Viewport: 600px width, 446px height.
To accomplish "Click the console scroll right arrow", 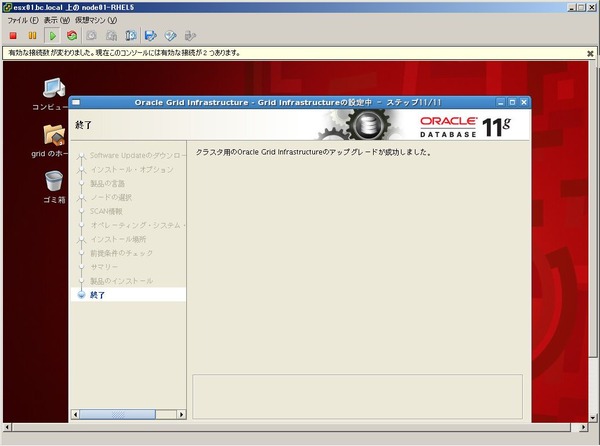I will click(x=584, y=427).
